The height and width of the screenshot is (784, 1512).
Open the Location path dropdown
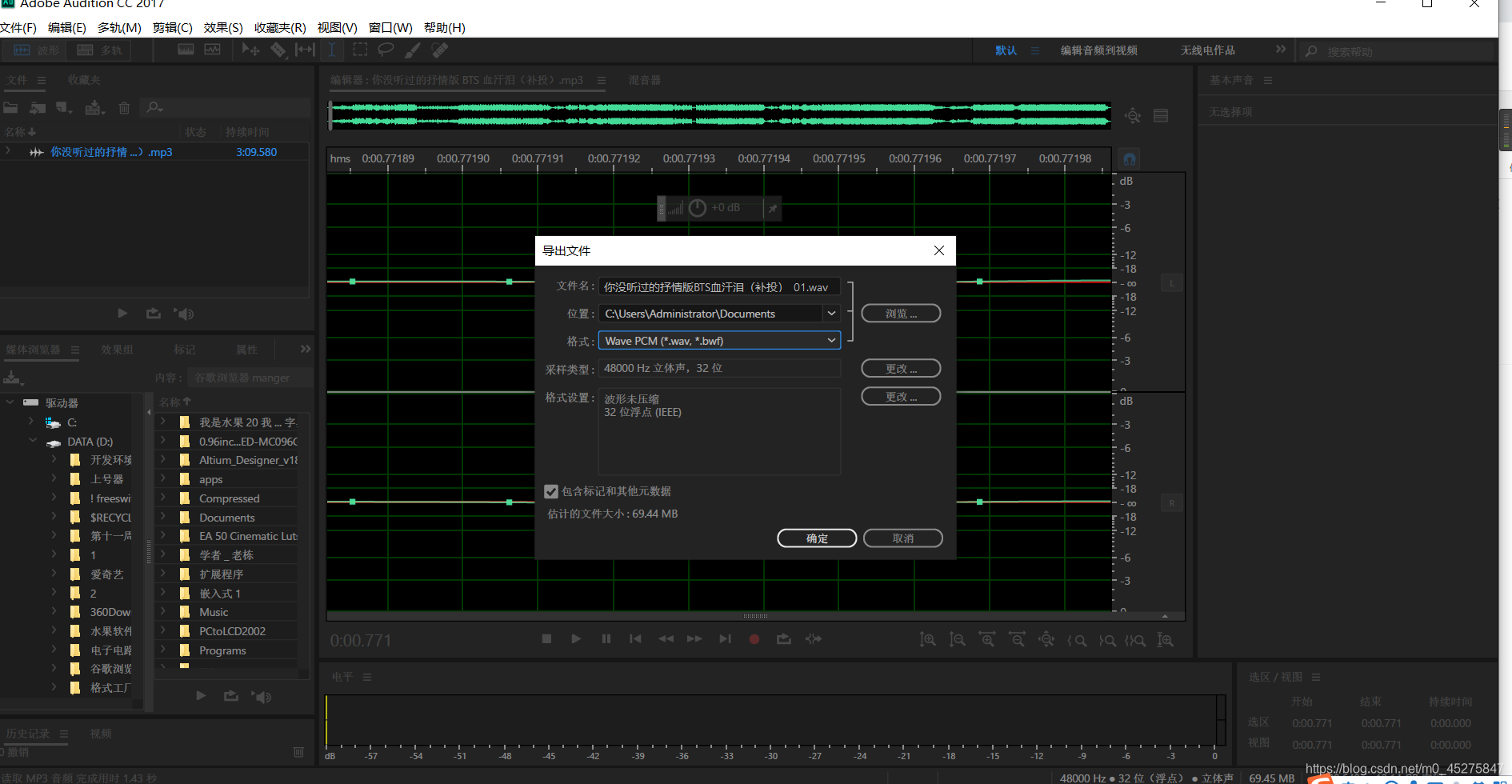[831, 313]
